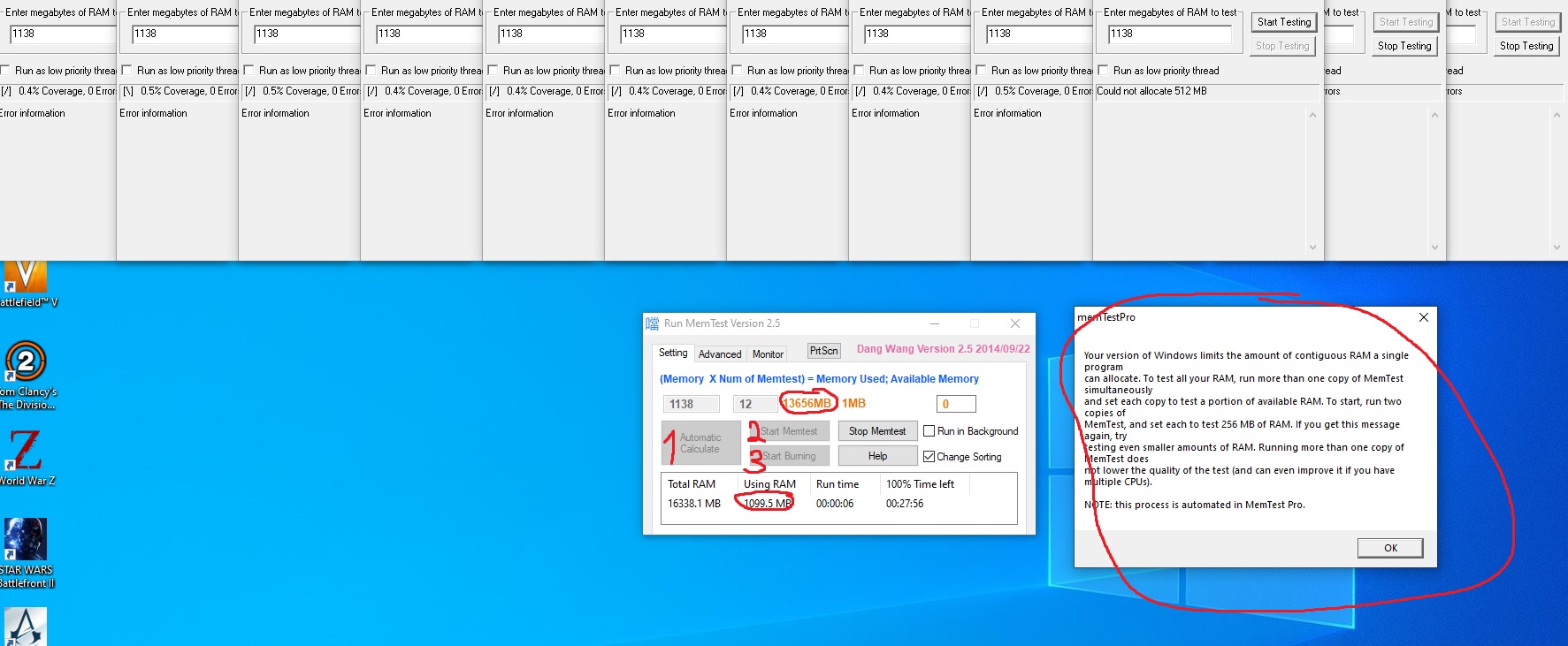Click up arrow in rightmost MemTest window
The image size is (1568, 646).
click(x=1557, y=115)
